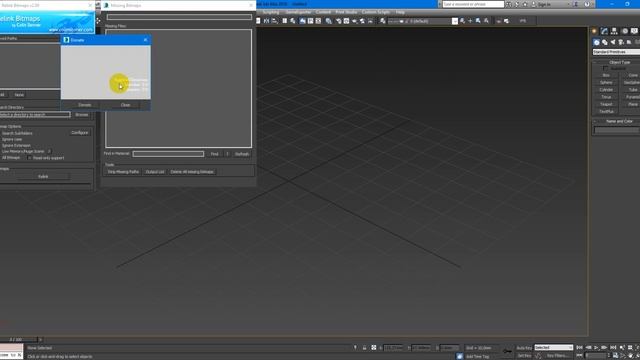Toggle the Scene Explorer toolbar icon
640x360 pixels.
(x=284, y=21)
